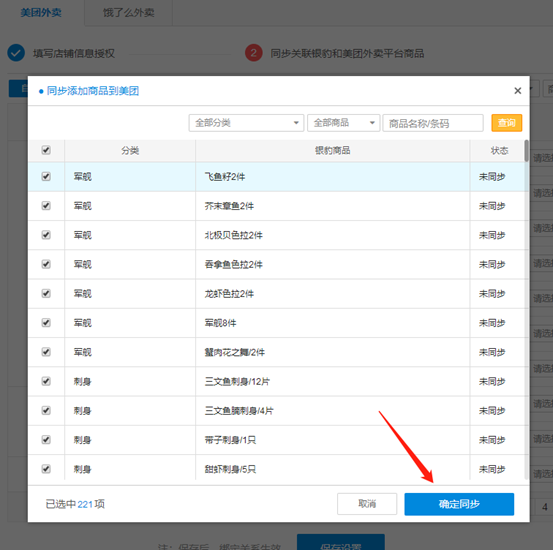Select the 带子刺身/1只 product cell
Viewport: 553px width, 550px height.
[333, 440]
